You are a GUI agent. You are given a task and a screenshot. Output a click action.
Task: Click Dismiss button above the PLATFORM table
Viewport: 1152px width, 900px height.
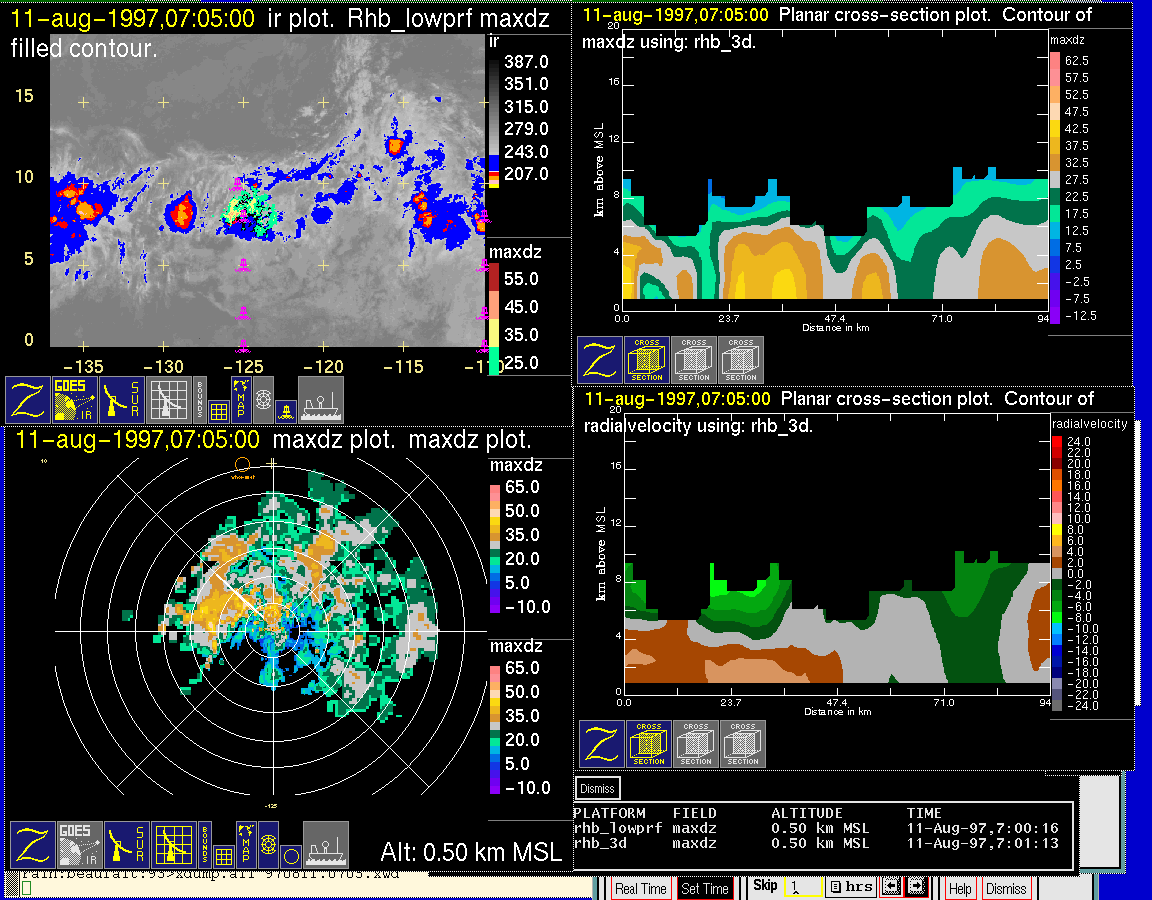pos(598,788)
